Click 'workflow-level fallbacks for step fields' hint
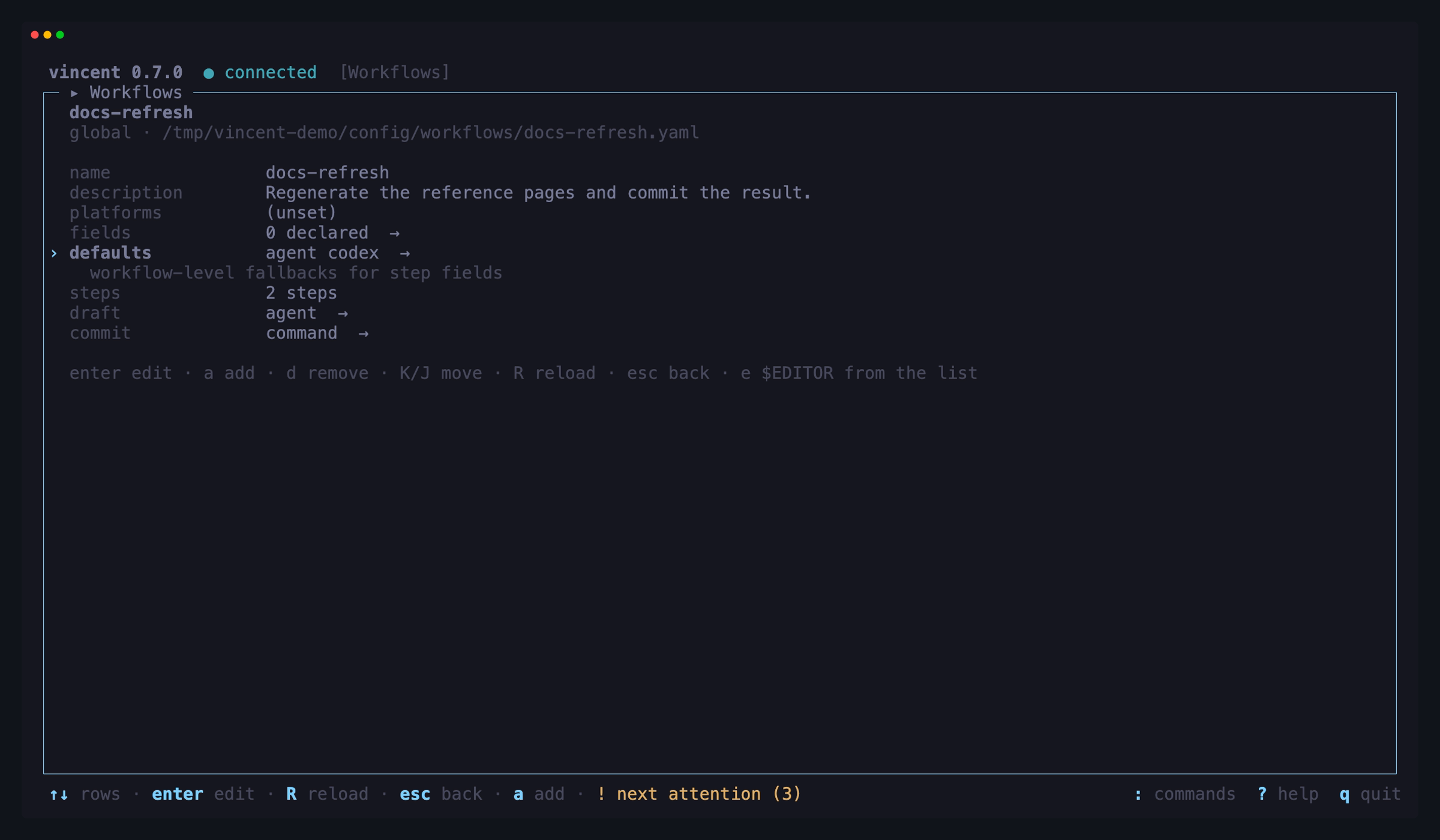The height and width of the screenshot is (840, 1440). [x=296, y=273]
